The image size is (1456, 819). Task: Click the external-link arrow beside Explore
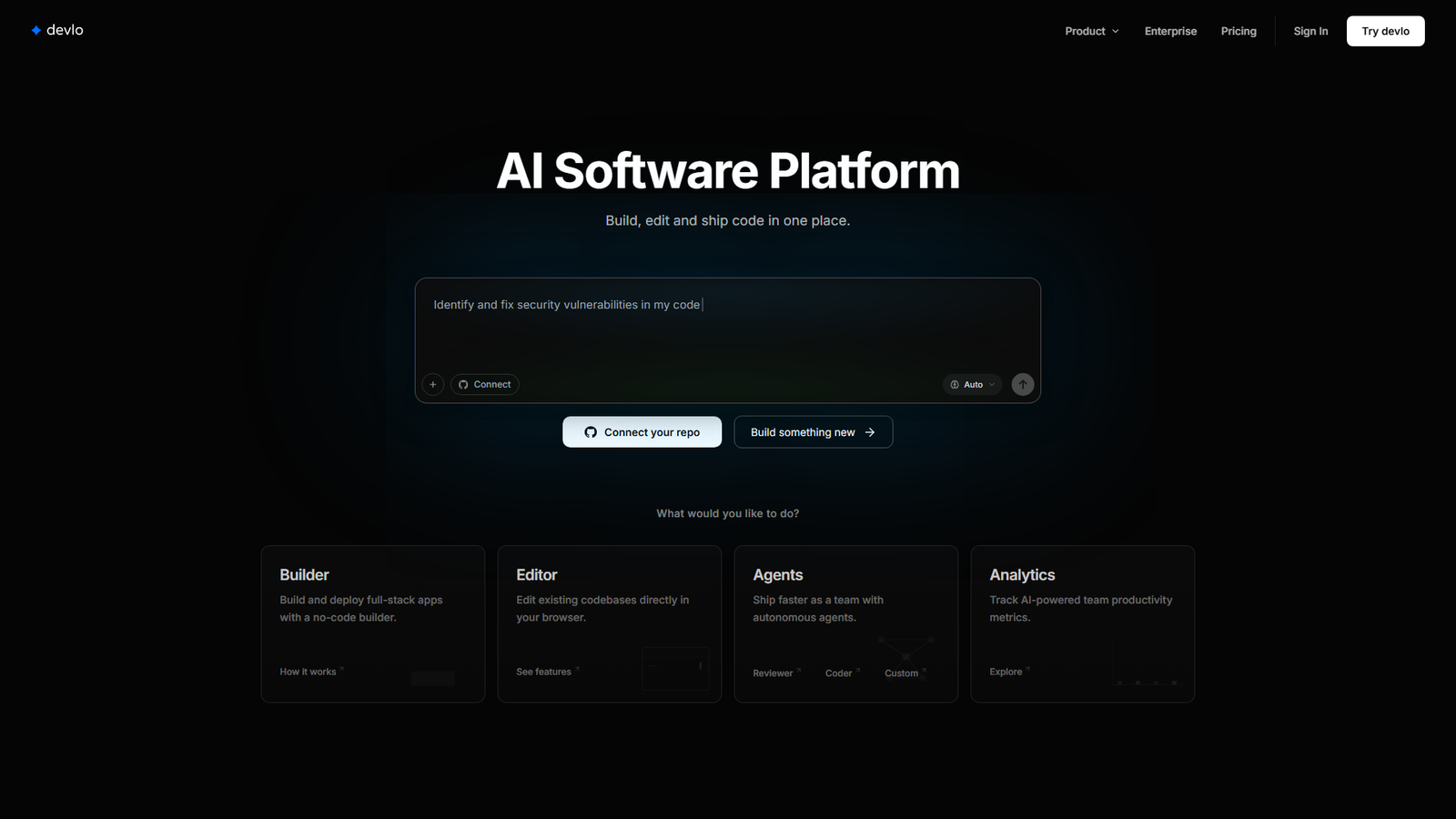tap(1028, 668)
